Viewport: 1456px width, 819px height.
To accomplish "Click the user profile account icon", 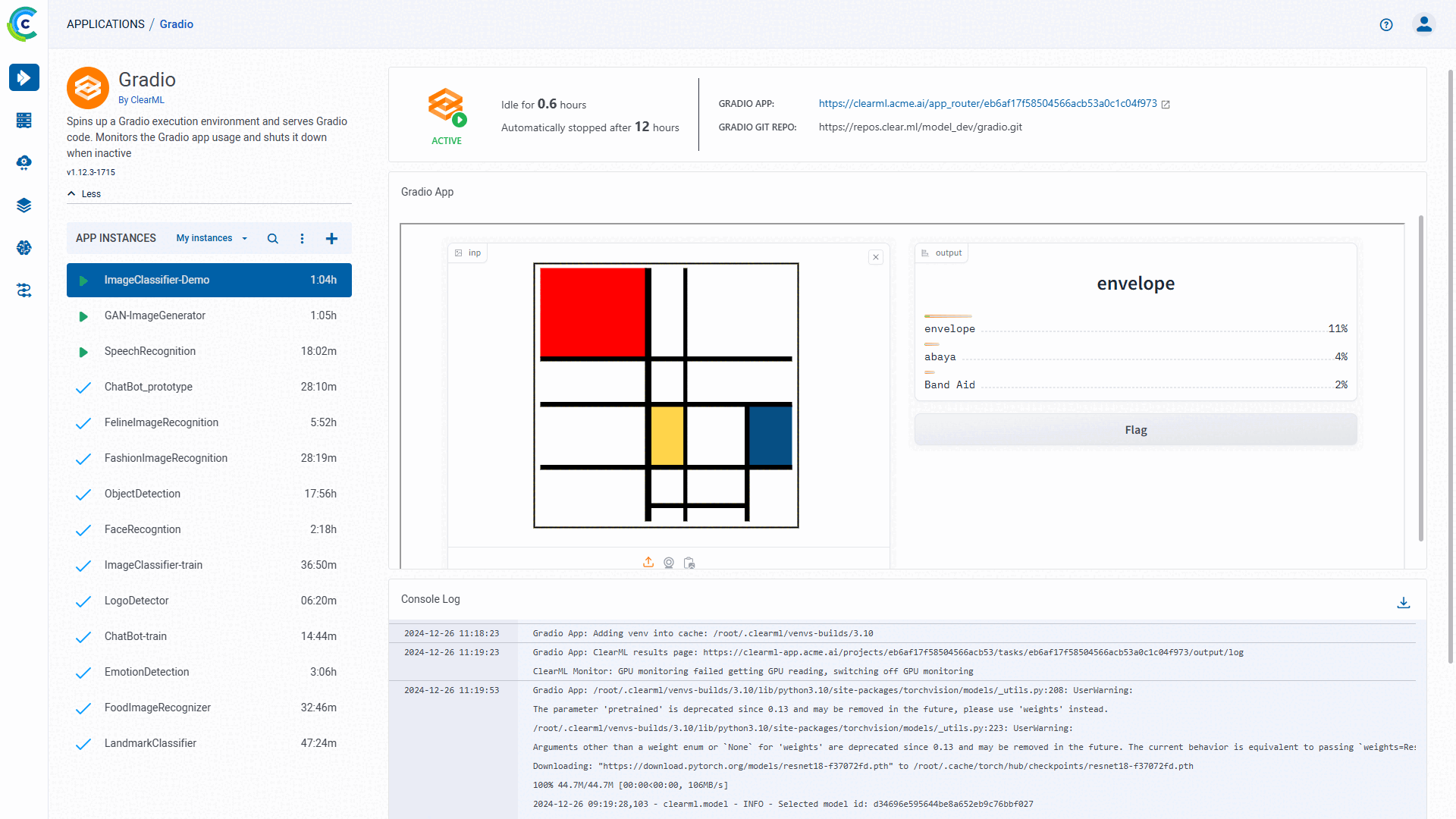I will click(x=1424, y=24).
